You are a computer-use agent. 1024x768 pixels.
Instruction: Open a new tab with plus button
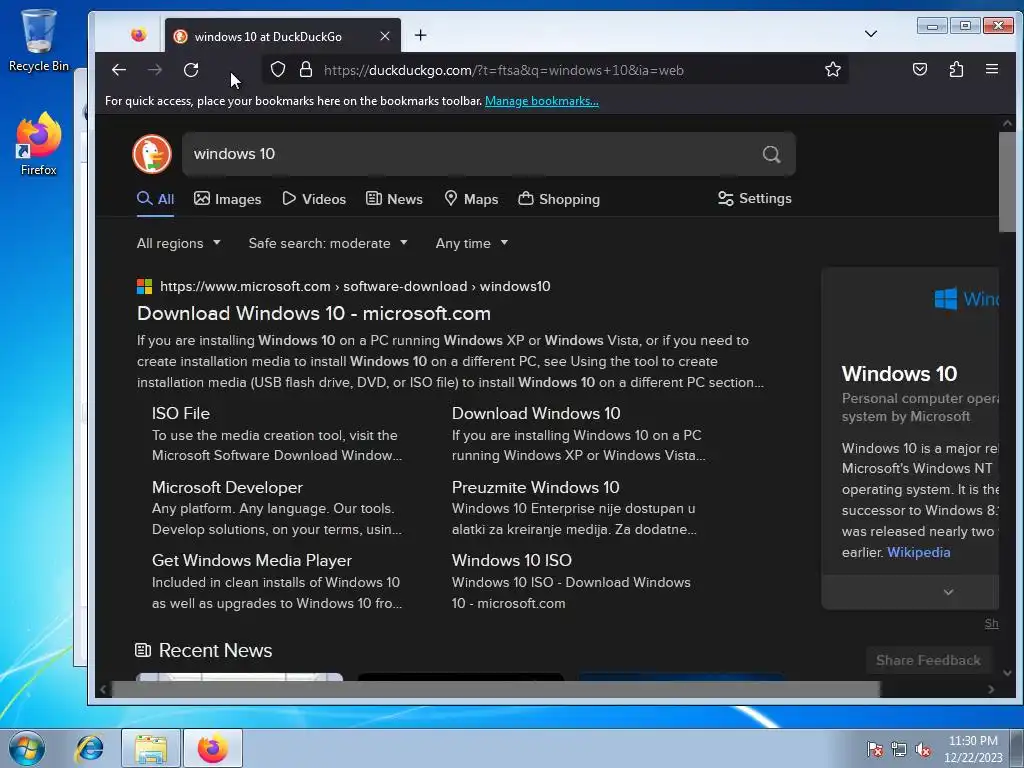tap(421, 35)
